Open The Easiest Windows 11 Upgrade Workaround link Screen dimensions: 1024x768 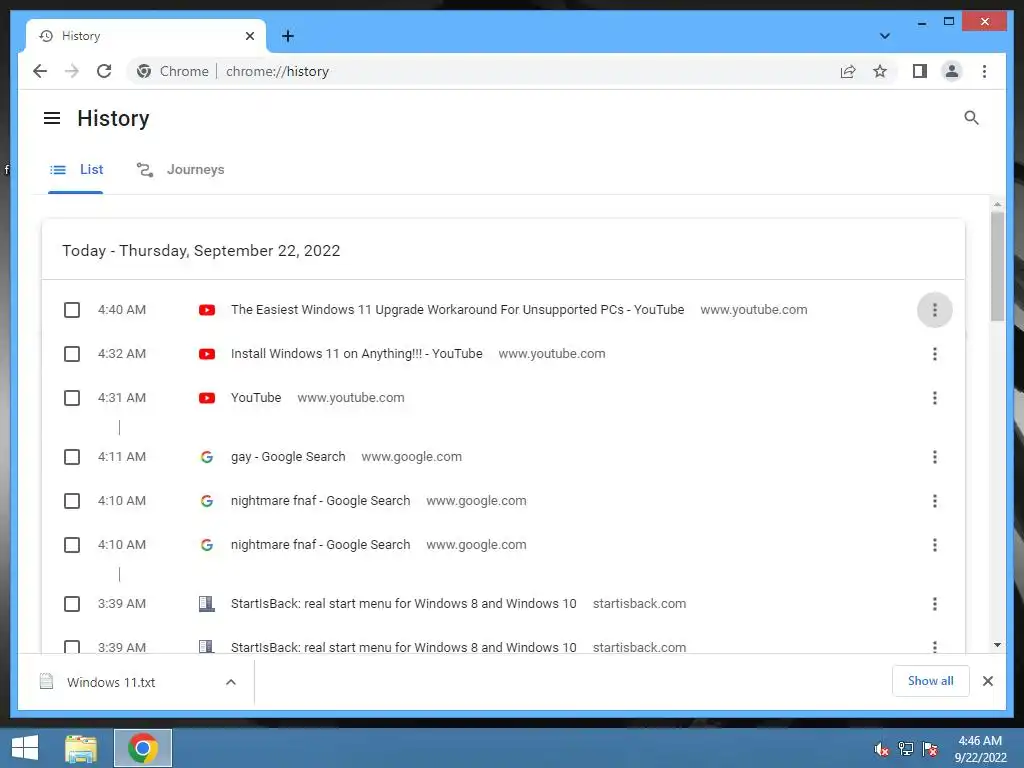[457, 310]
